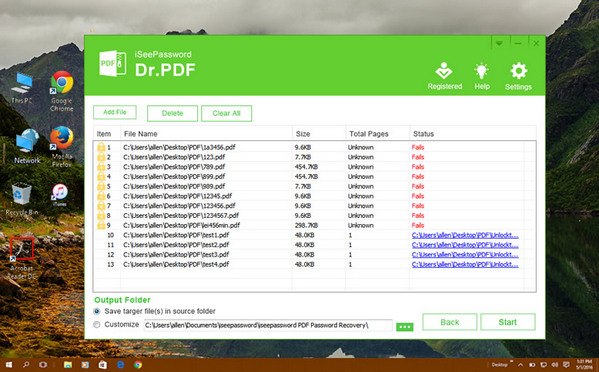
Task: Open the Windows Start menu
Action: pos(8,365)
